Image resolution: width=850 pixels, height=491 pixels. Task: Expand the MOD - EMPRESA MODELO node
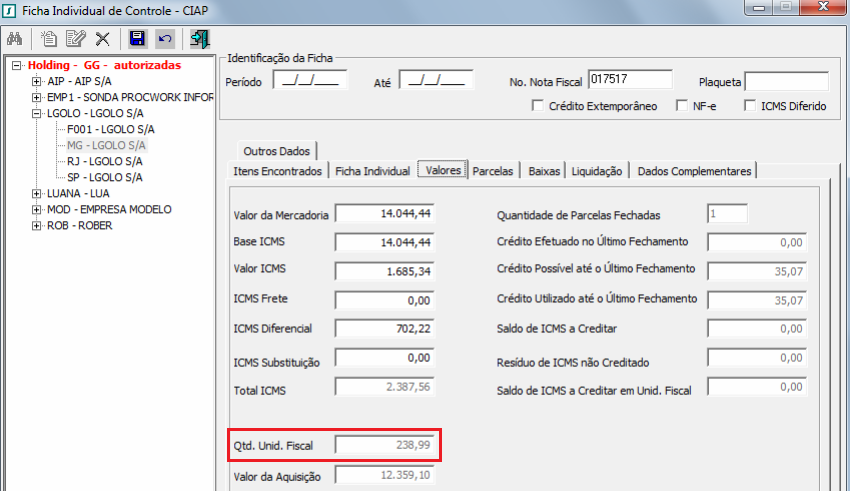[x=37, y=209]
